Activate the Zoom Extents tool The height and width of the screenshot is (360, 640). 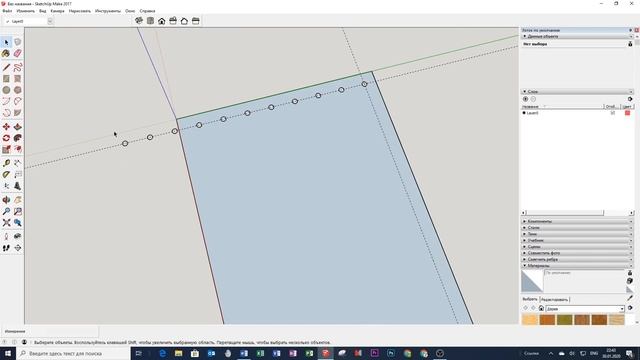(6, 223)
